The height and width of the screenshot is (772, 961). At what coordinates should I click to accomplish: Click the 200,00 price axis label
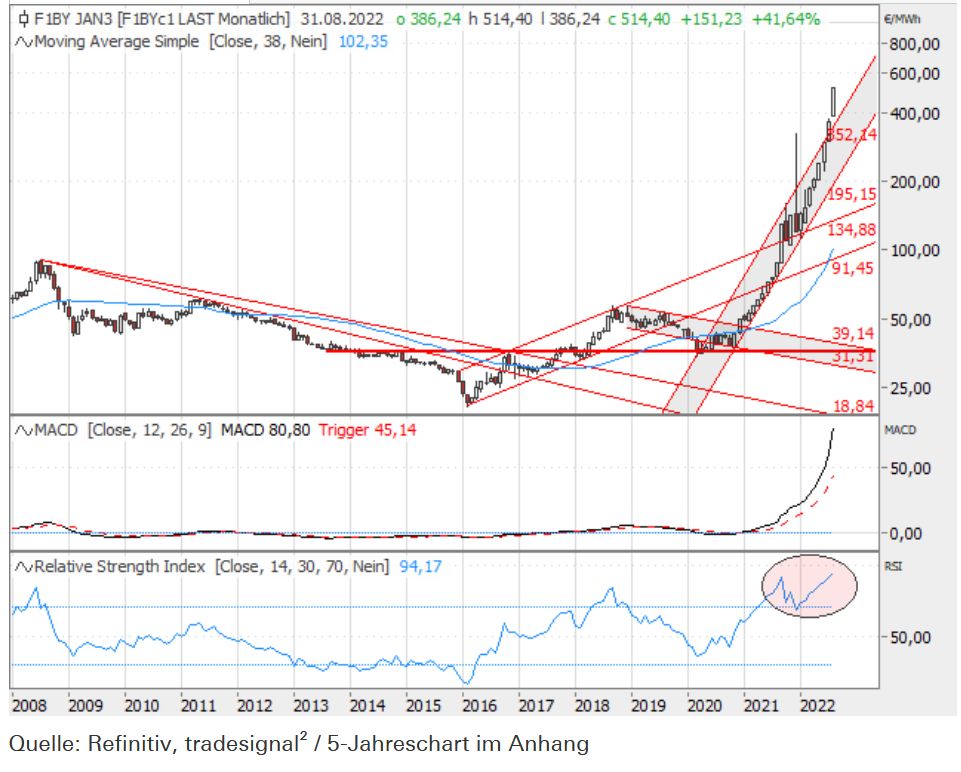pyautogui.click(x=914, y=182)
